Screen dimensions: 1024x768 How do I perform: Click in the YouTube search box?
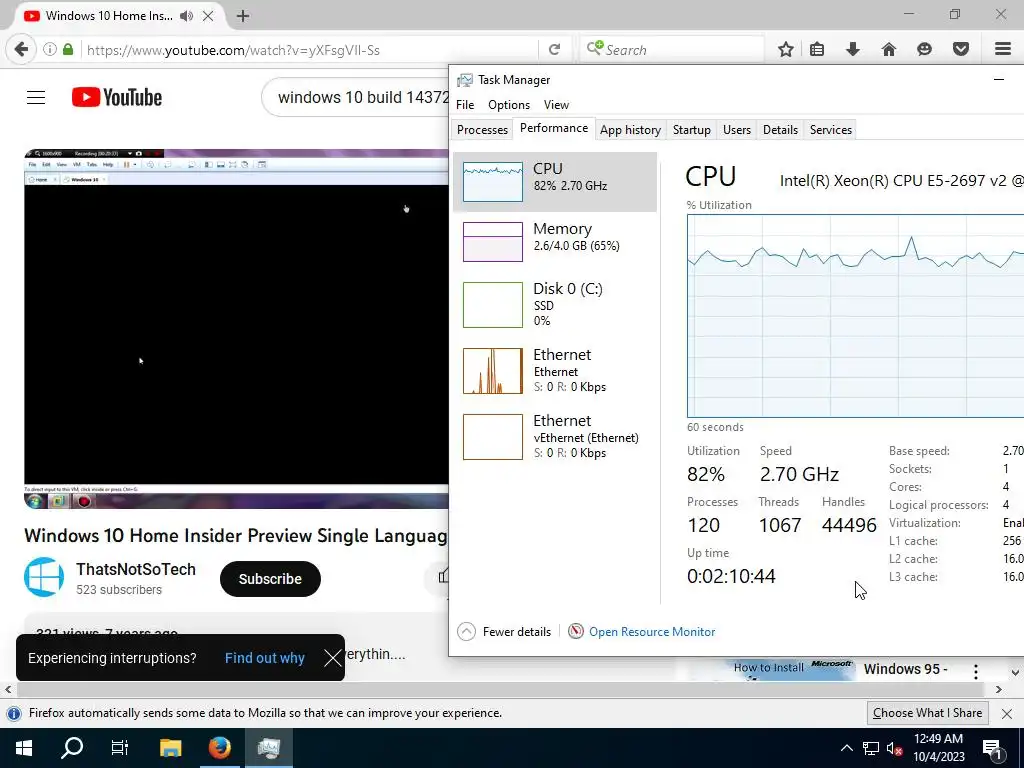[356, 98]
